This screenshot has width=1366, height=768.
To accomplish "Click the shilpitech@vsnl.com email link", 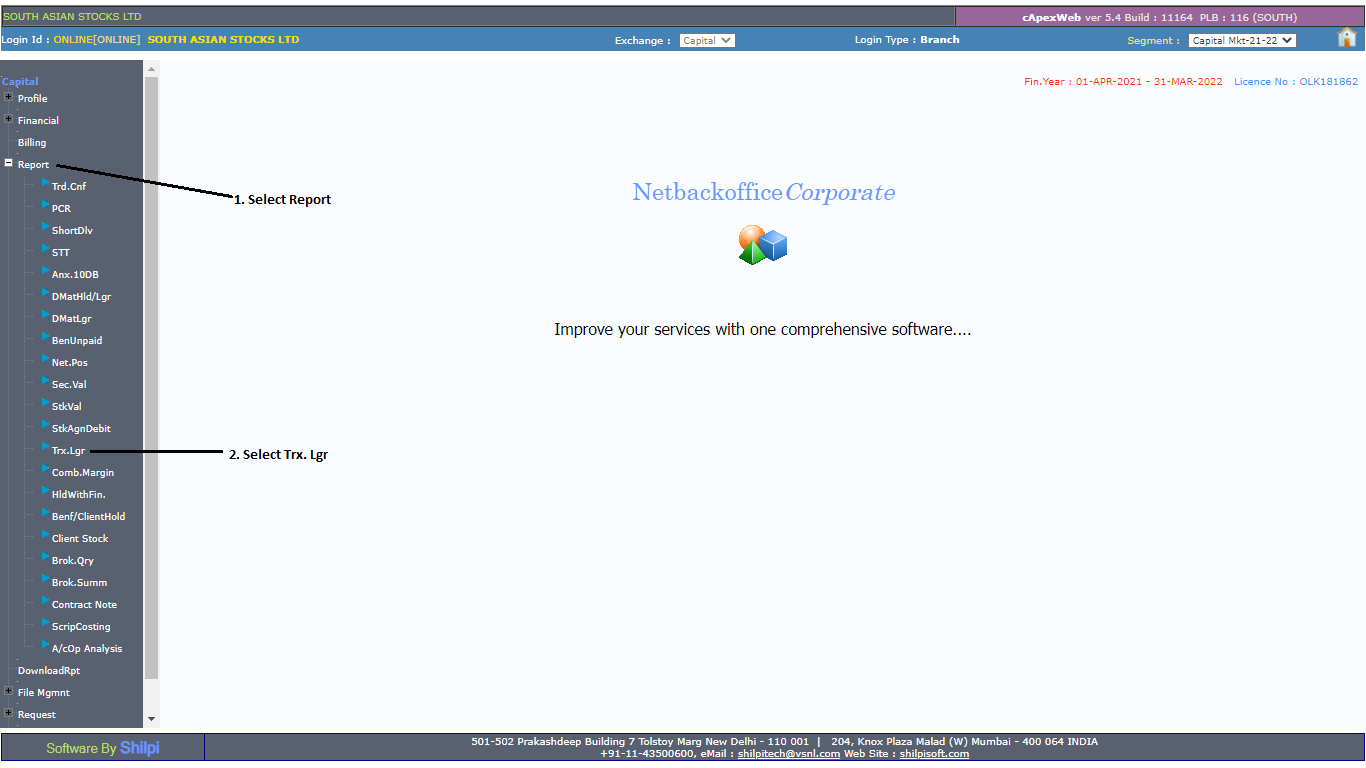I will coord(788,754).
